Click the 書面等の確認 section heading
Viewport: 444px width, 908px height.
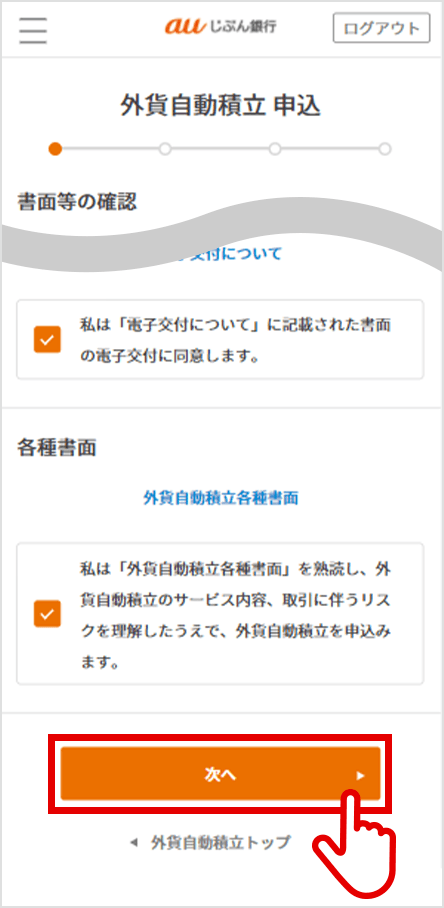77,203
